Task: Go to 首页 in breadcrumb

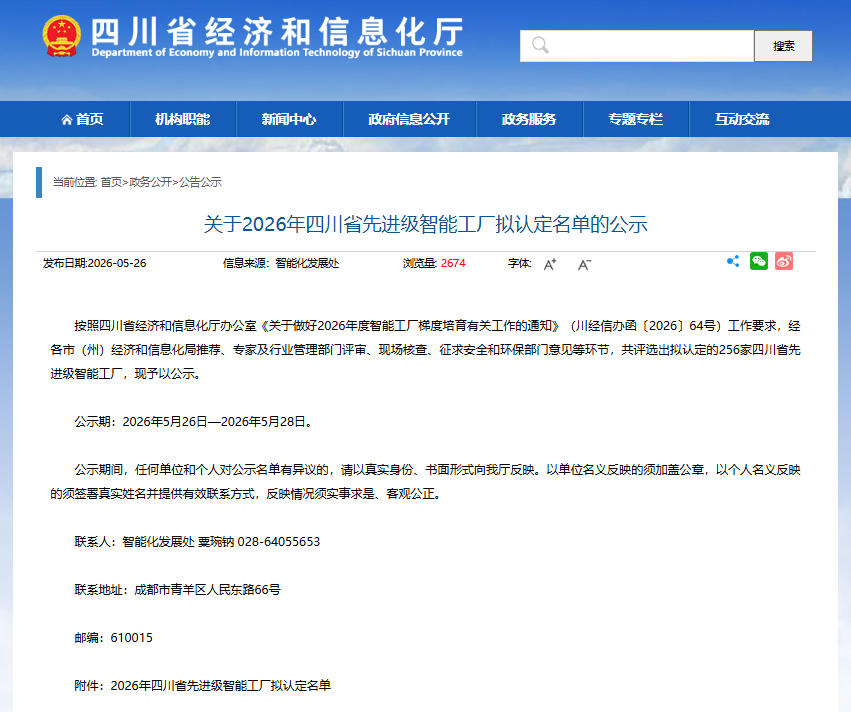Action: click(x=111, y=182)
